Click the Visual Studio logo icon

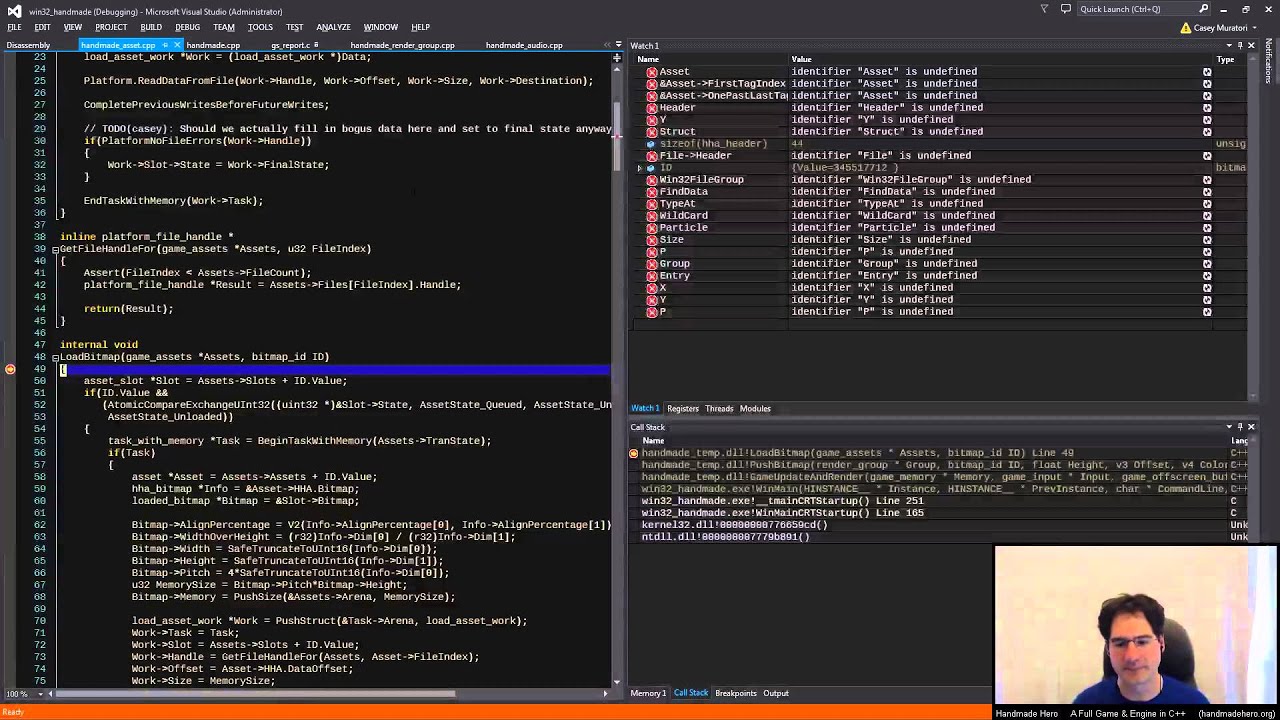(x=14, y=10)
